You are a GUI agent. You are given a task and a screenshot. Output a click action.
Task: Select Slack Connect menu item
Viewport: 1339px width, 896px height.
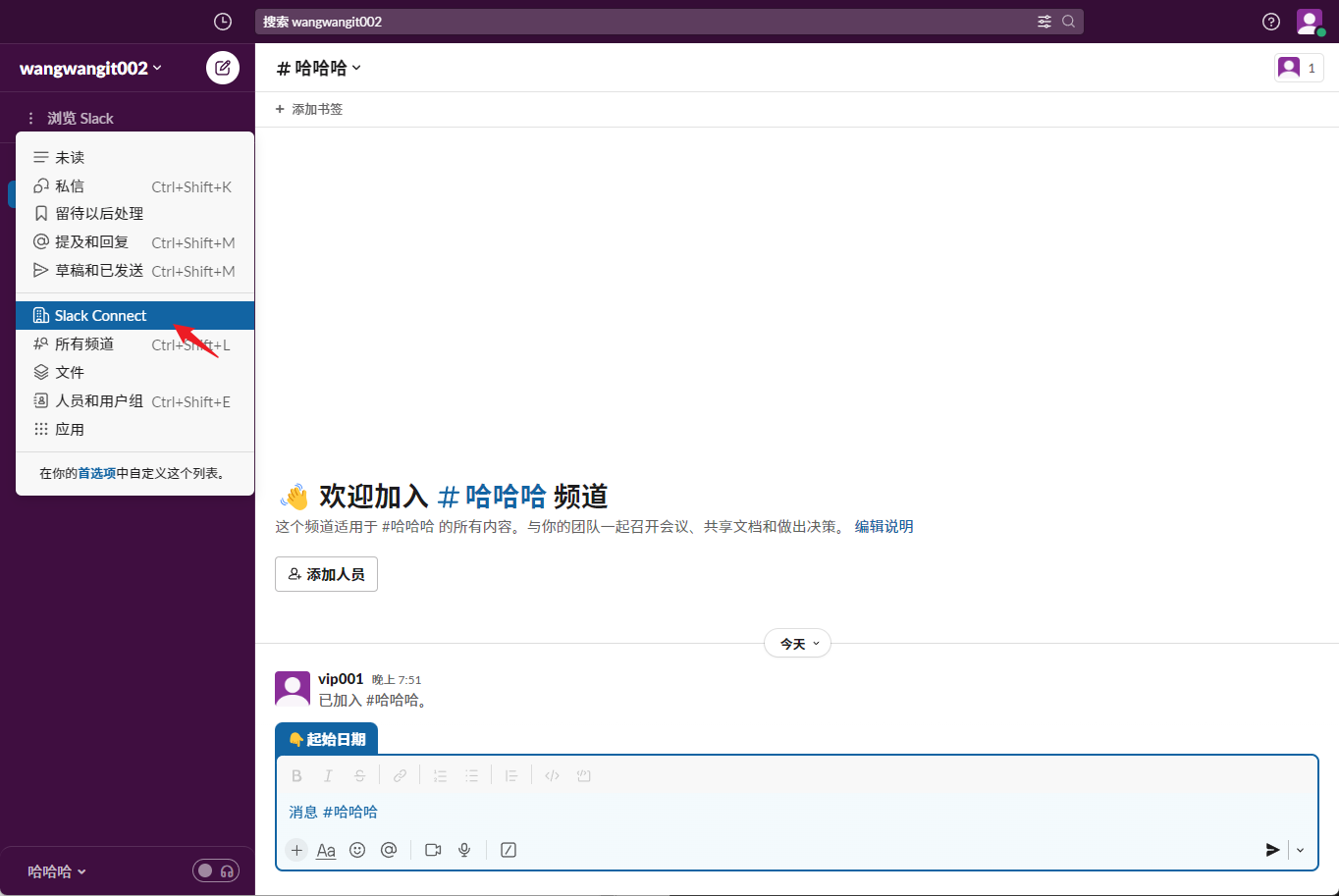coord(135,315)
